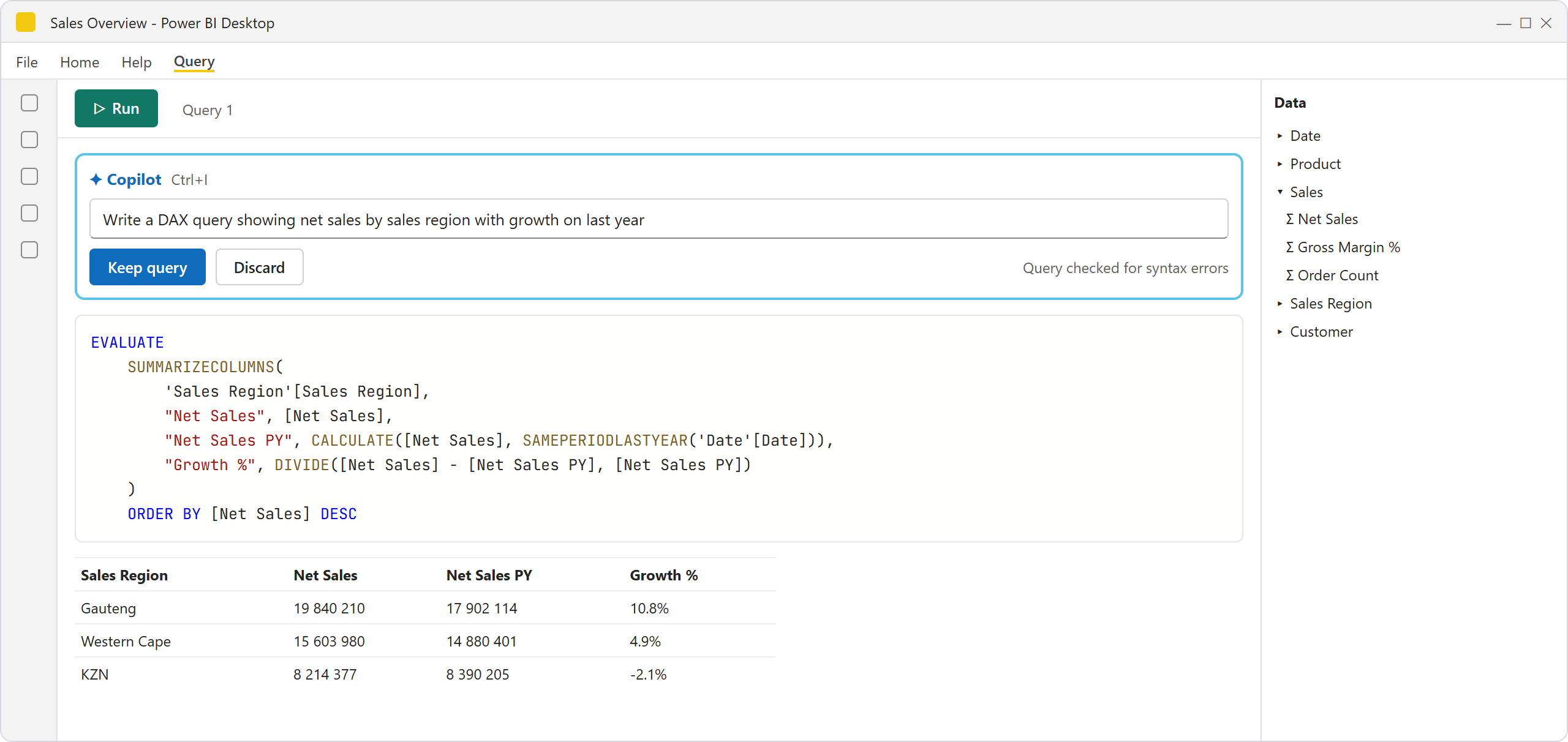Click the -2.1% growth value
This screenshot has width=1568, height=742.
(648, 675)
